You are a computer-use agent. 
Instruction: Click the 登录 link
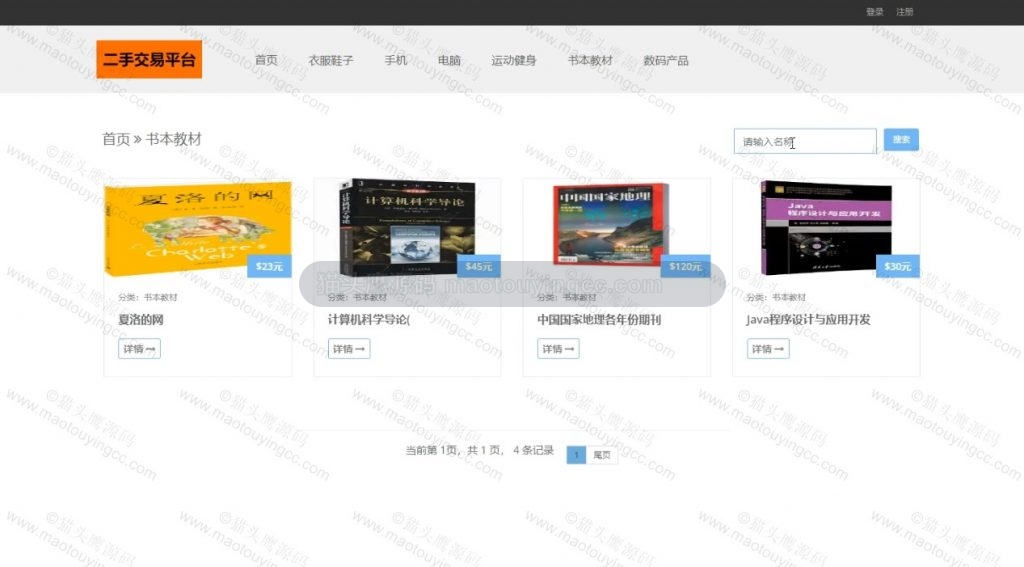coord(874,12)
